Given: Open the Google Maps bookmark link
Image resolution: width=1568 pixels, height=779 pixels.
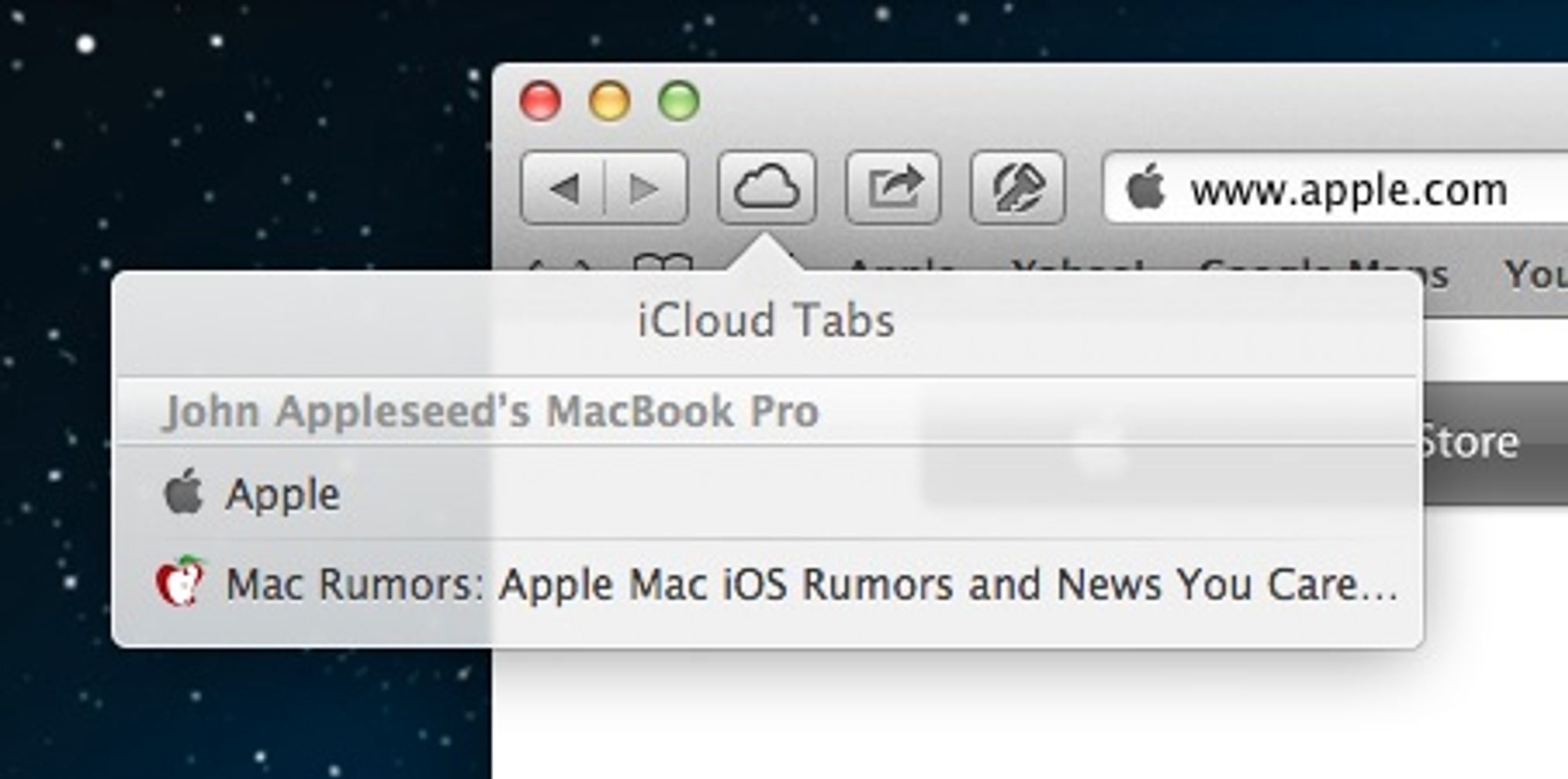Looking at the screenshot, I should 1323,271.
